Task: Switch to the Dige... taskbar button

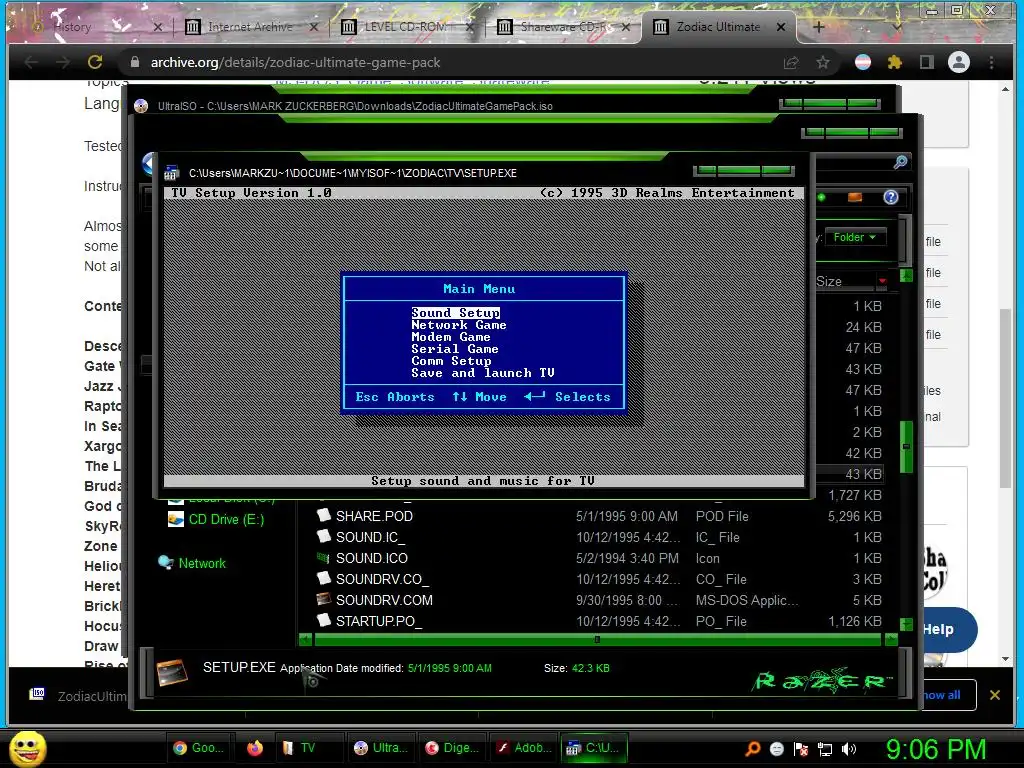Action: click(x=451, y=748)
